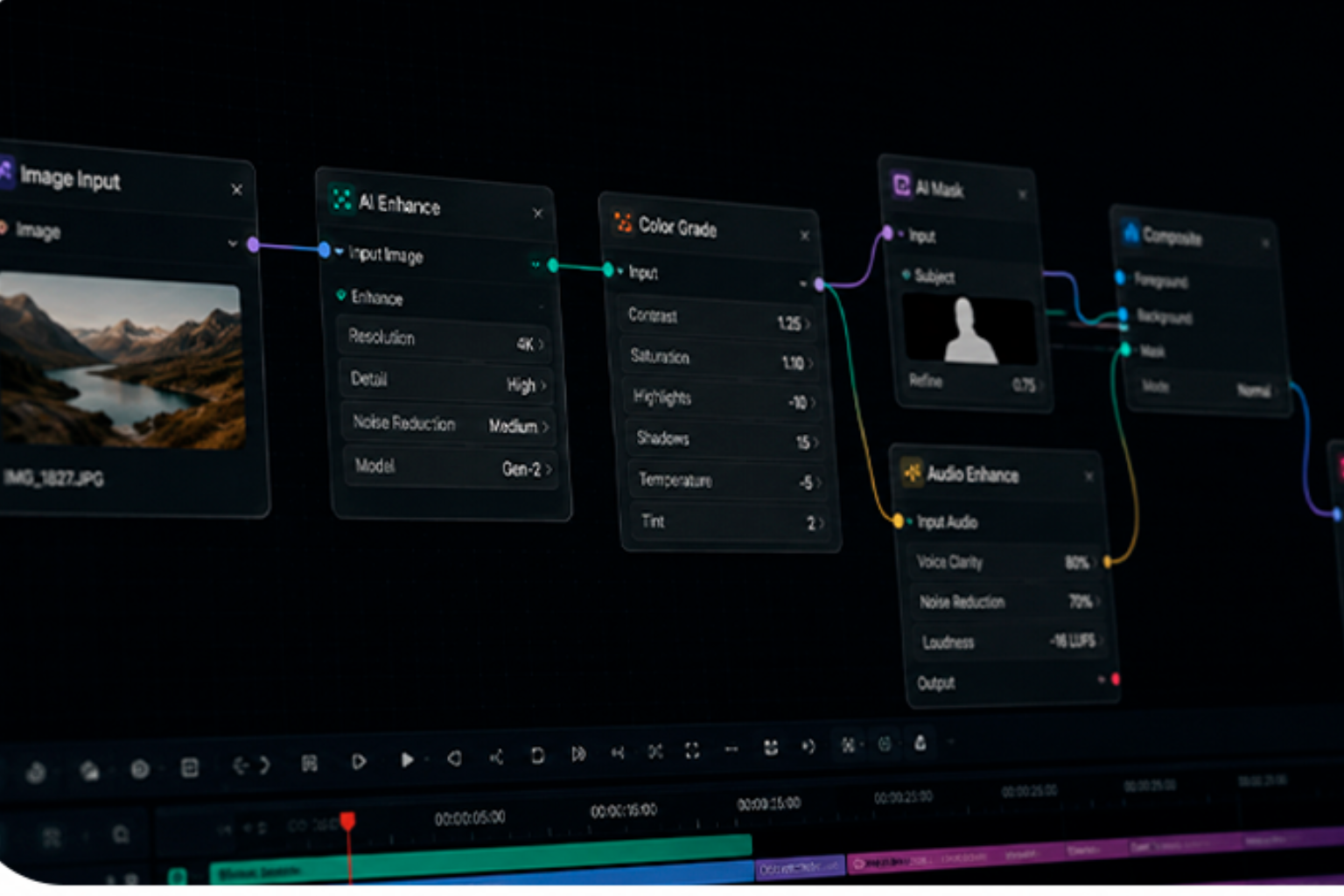This screenshot has height=896, width=1344.
Task: Click the red playhead marker on the timeline
Action: click(x=347, y=822)
